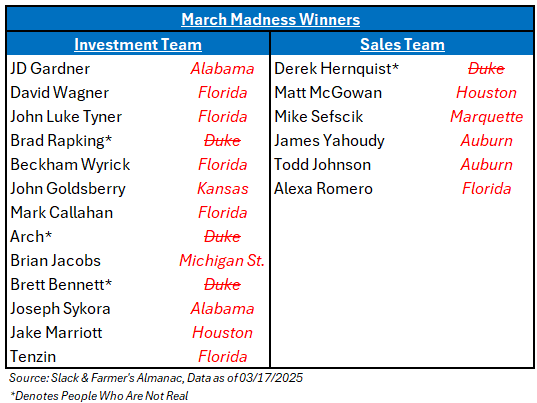Click the March Madness Winners title
The image size is (537, 403).
271,19
